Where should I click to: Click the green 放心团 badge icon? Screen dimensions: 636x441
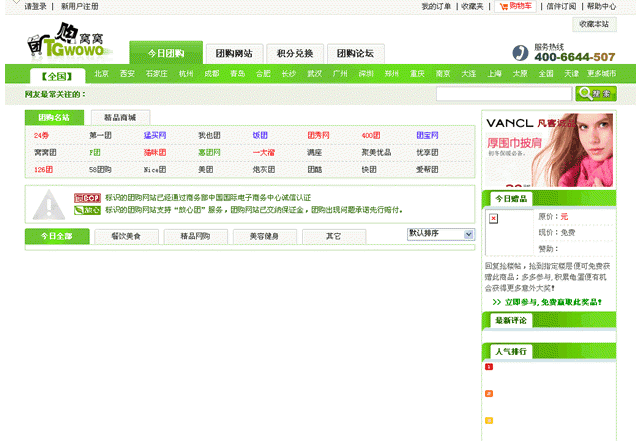[86, 210]
